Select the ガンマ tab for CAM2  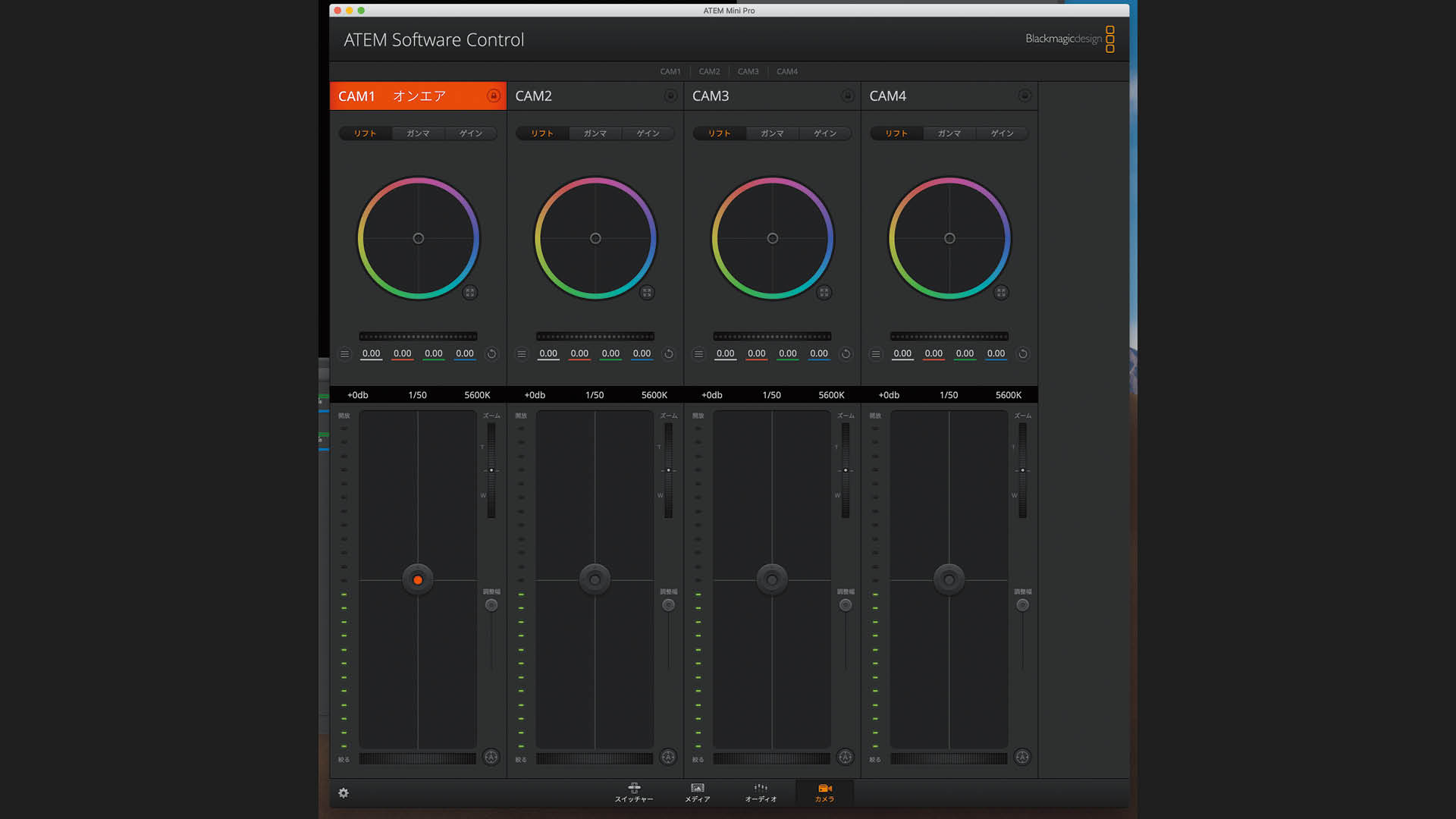point(595,133)
